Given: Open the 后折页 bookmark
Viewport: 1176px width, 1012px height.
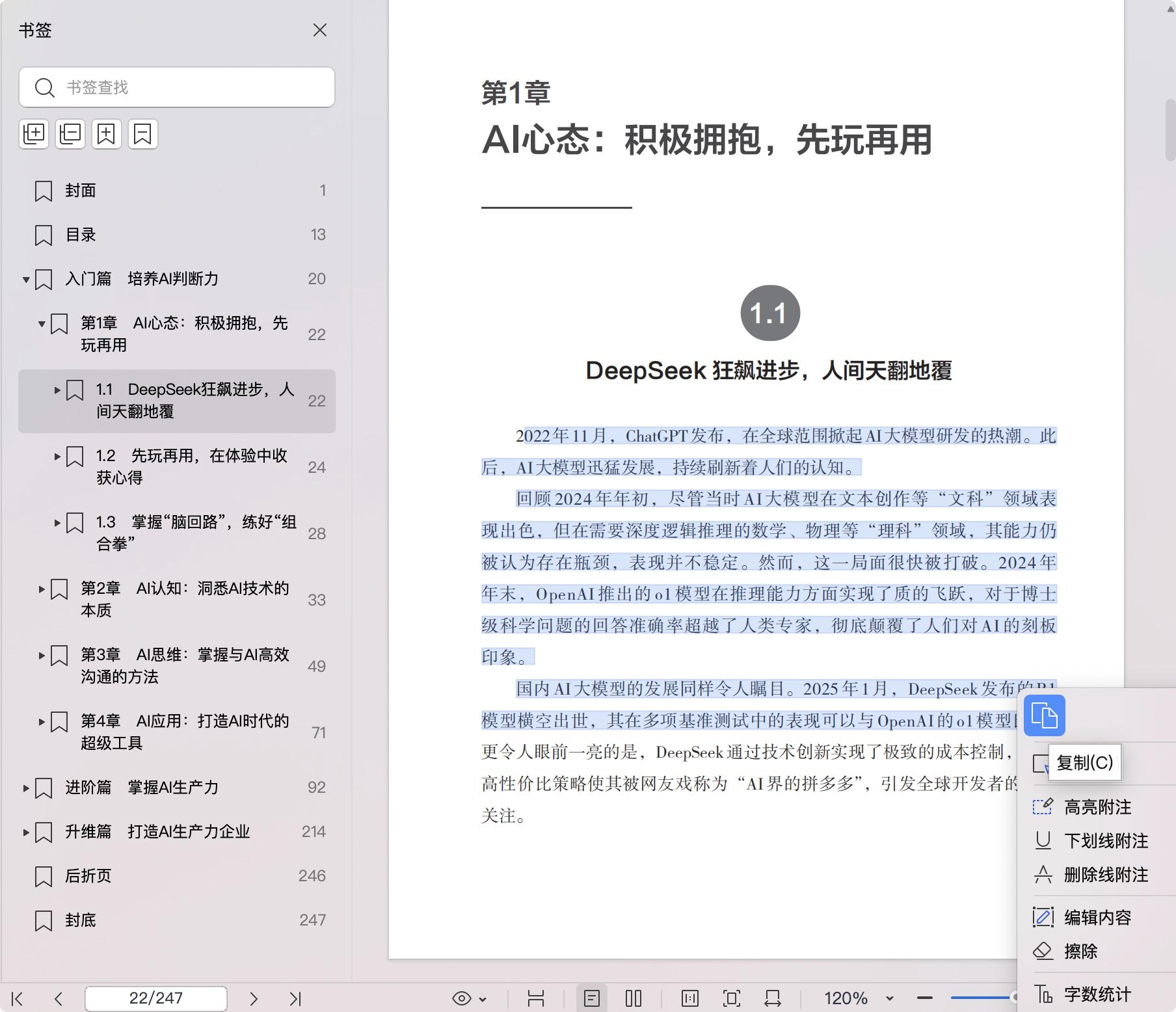Looking at the screenshot, I should (177, 876).
